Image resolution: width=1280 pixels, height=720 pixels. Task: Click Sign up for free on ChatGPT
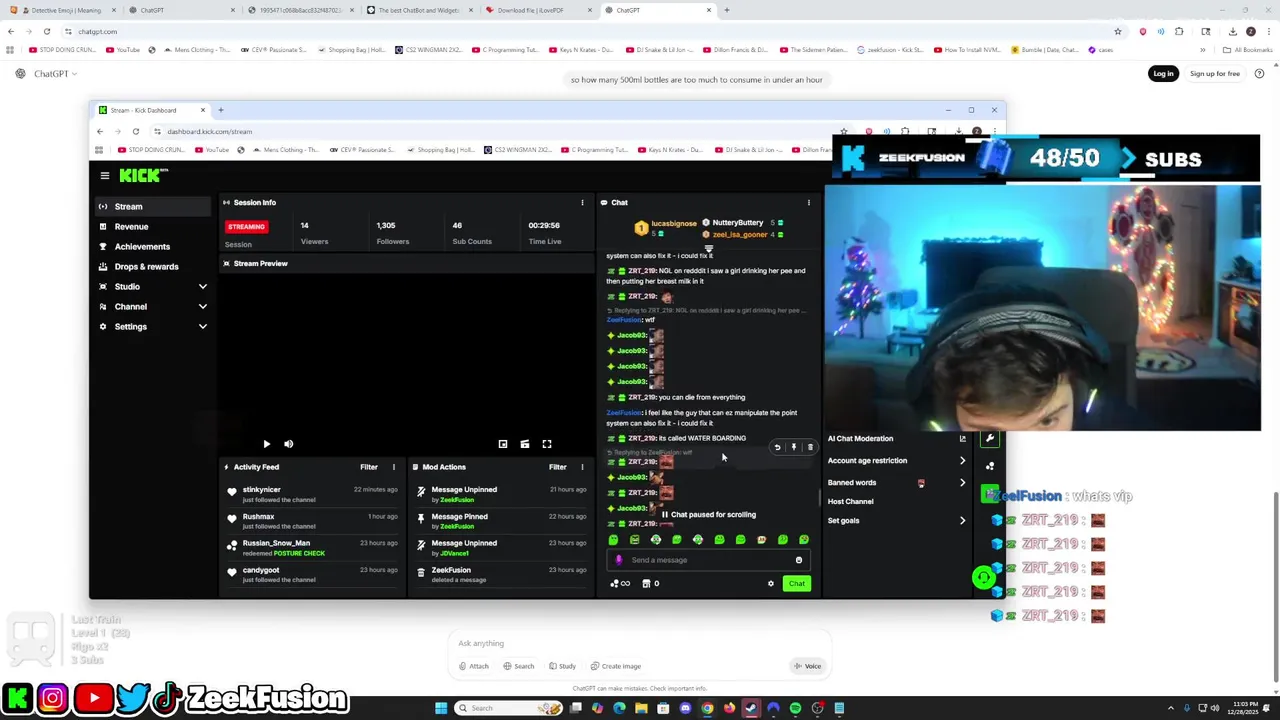tap(1215, 74)
